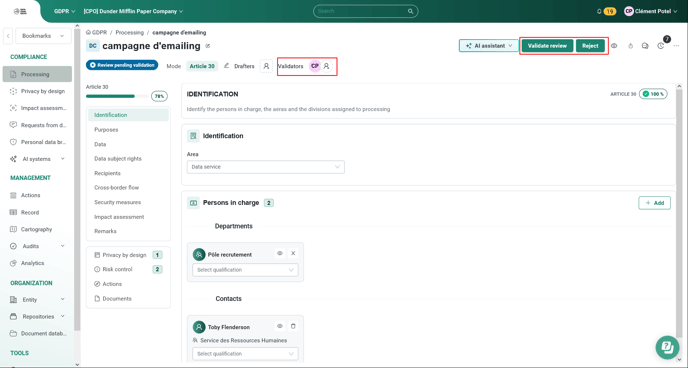Click the Article 30 mode tag
The image size is (688, 368).
[202, 66]
